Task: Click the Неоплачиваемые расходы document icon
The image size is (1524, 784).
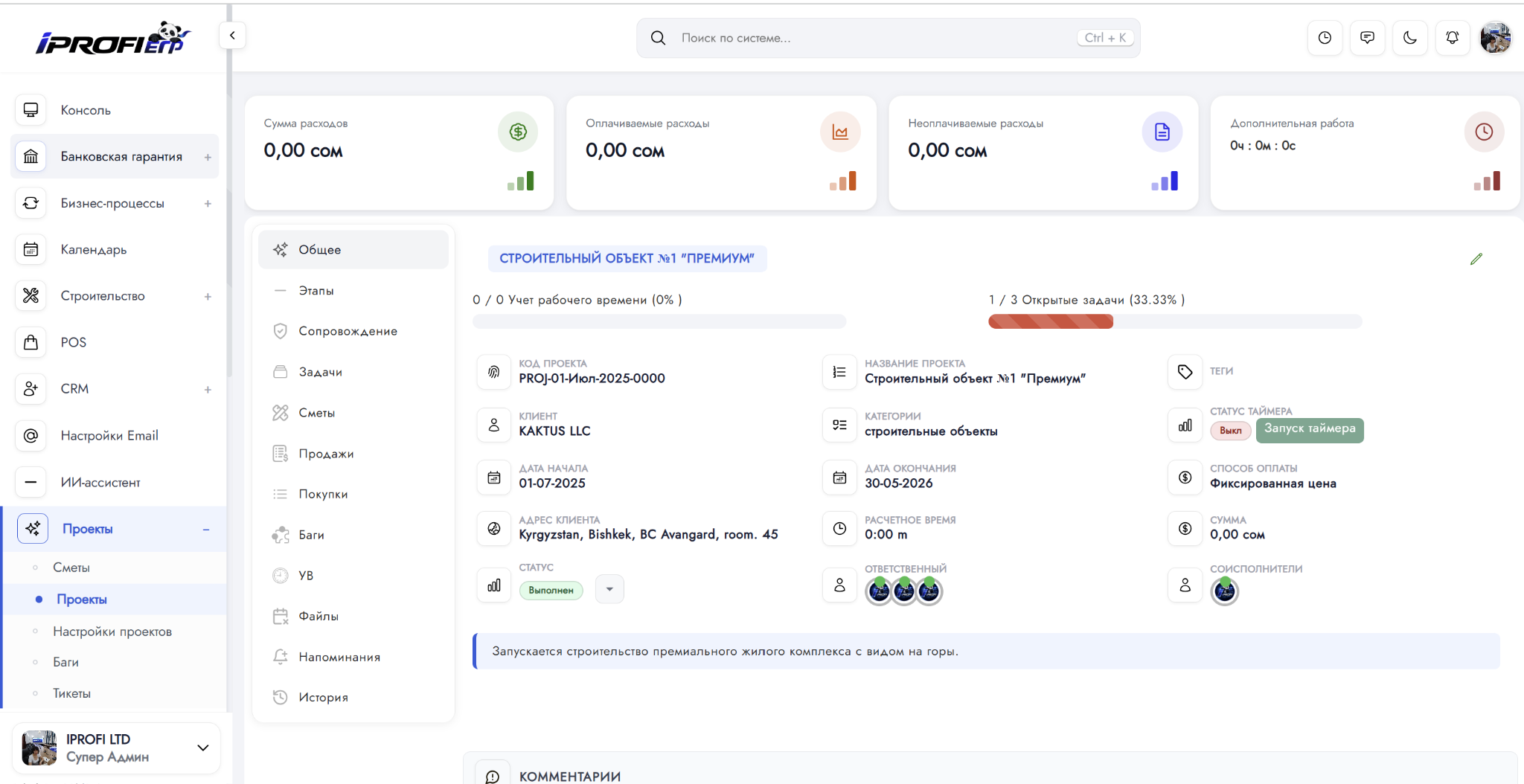Action: pyautogui.click(x=1162, y=132)
